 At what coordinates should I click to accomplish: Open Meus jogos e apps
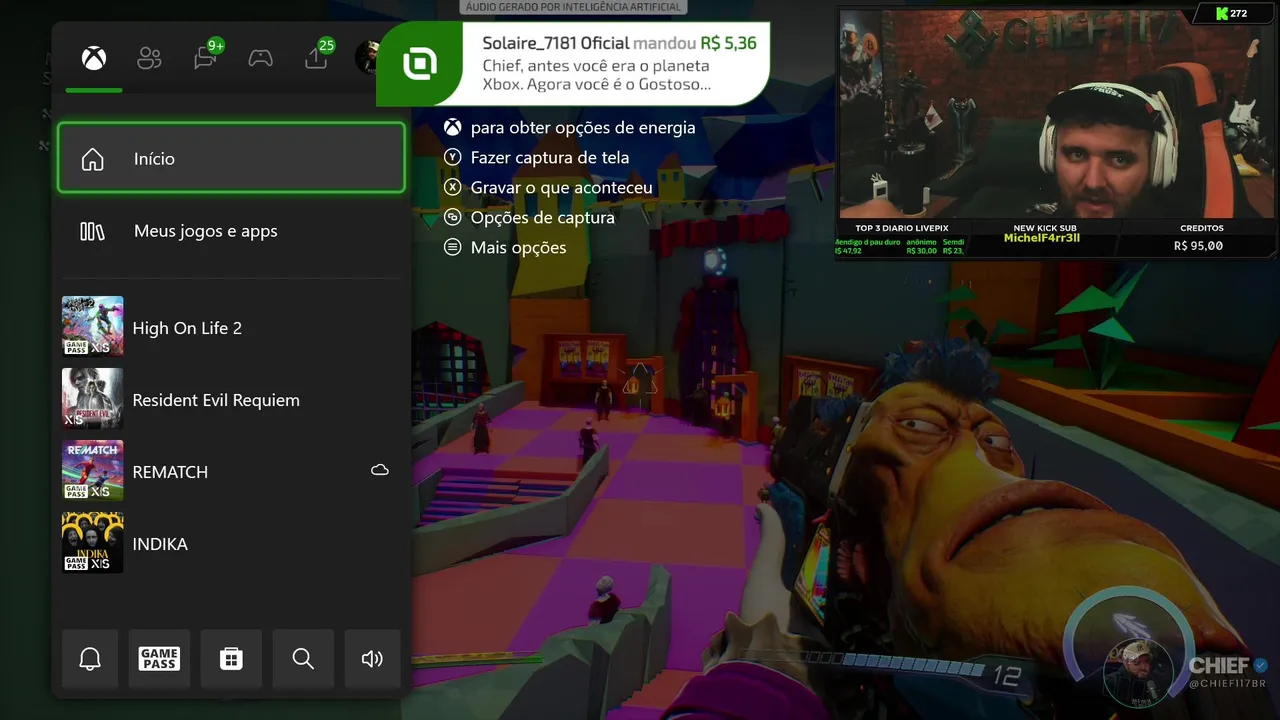(x=231, y=231)
